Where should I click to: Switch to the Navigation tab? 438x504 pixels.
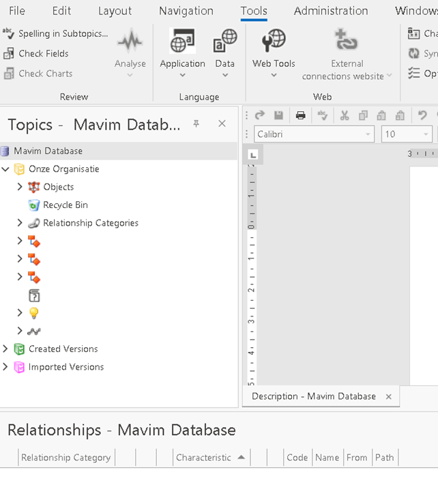point(186,11)
